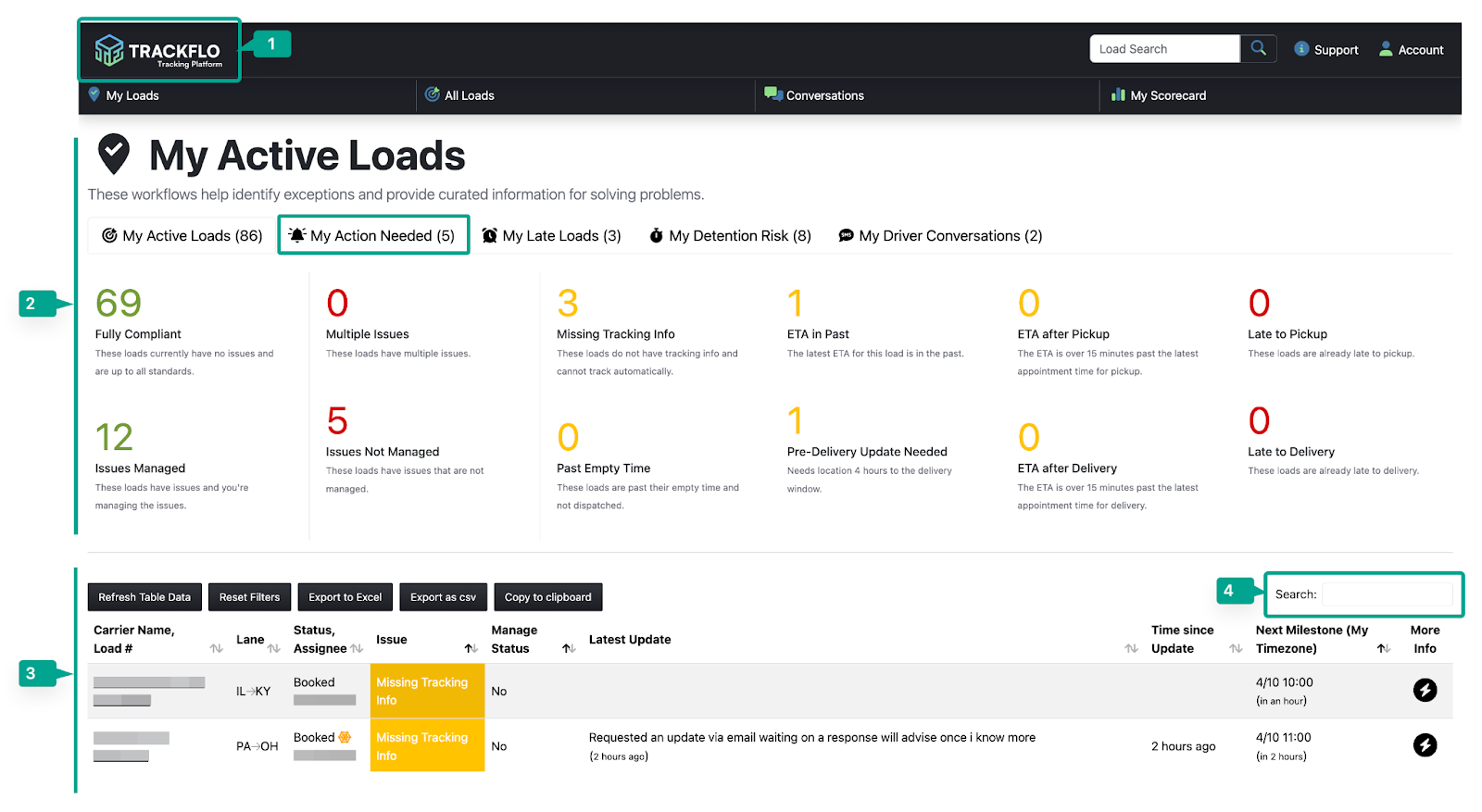Open the lightning icon in second row

pyautogui.click(x=1424, y=745)
